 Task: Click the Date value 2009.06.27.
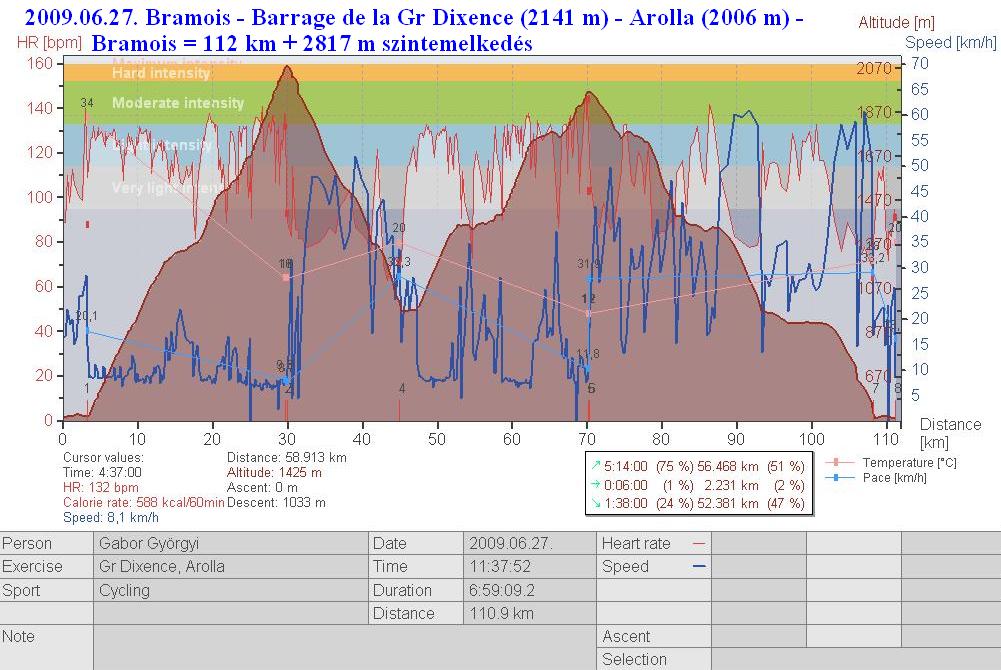tap(528, 543)
